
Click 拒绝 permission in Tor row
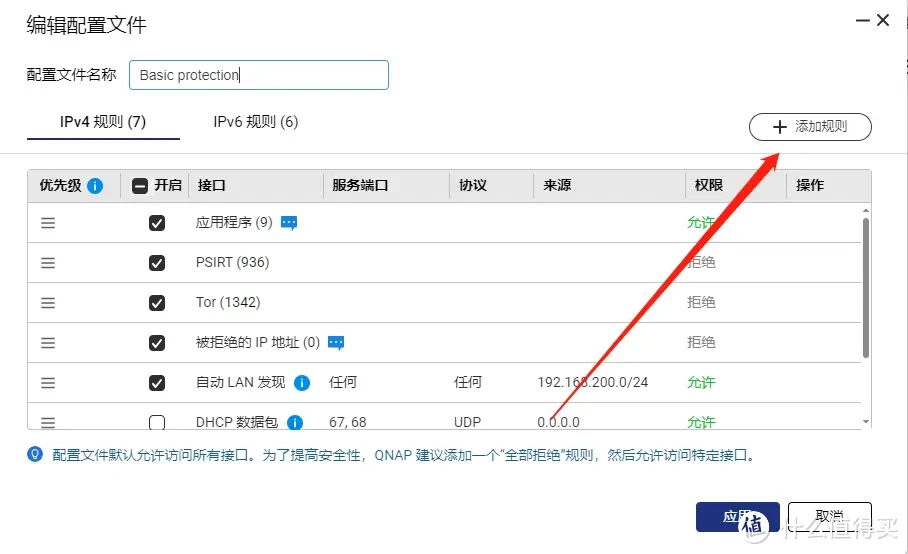[701, 303]
